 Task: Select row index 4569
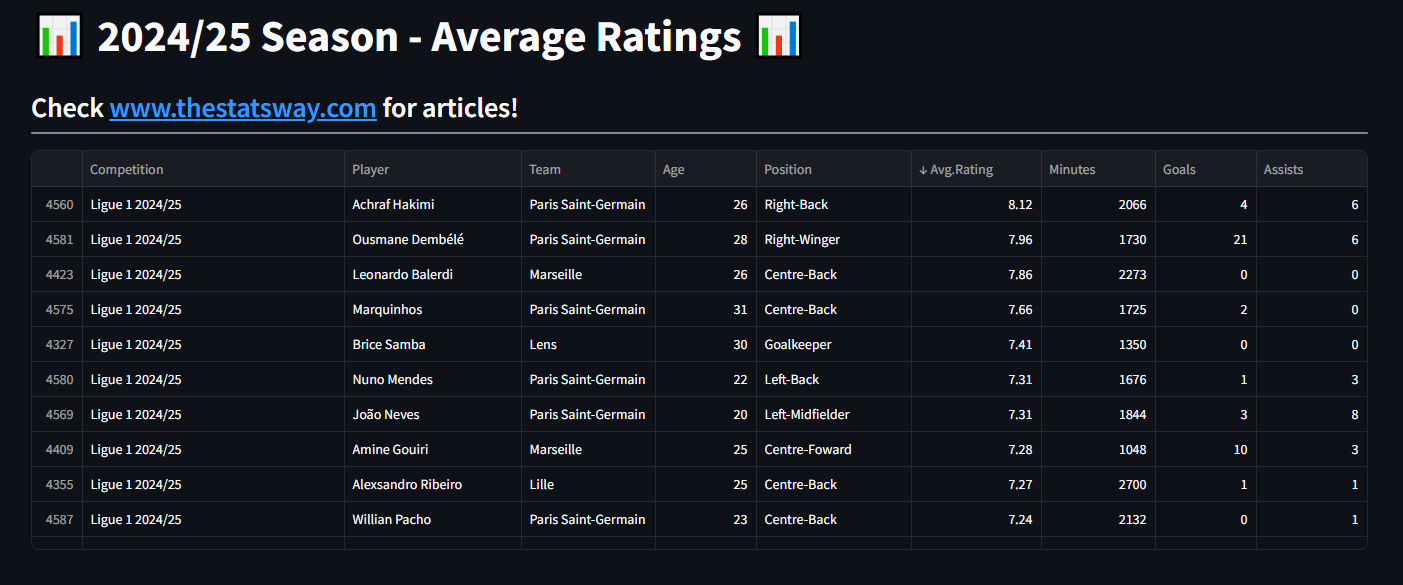[x=57, y=414]
